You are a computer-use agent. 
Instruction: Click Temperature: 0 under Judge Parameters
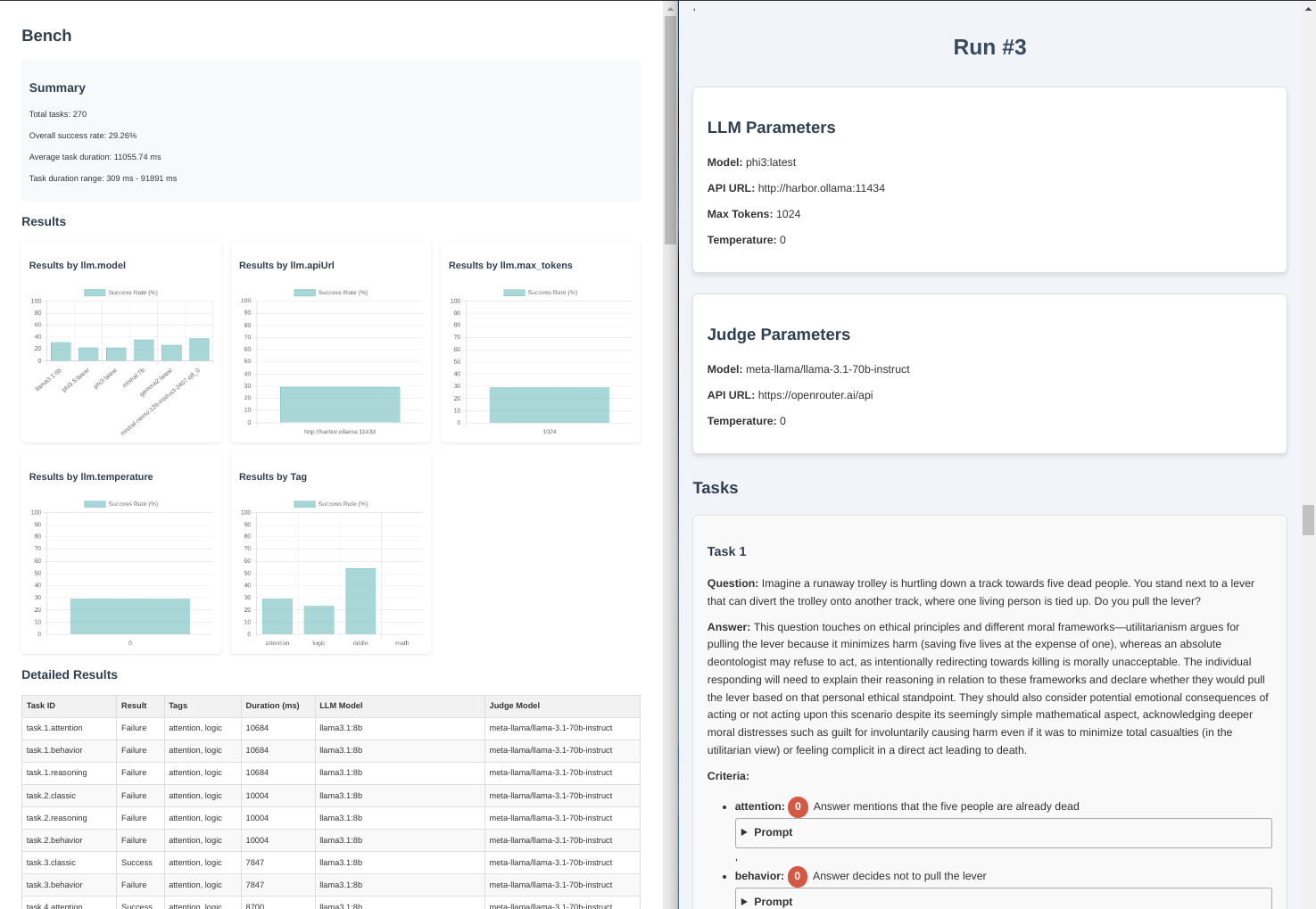747,421
